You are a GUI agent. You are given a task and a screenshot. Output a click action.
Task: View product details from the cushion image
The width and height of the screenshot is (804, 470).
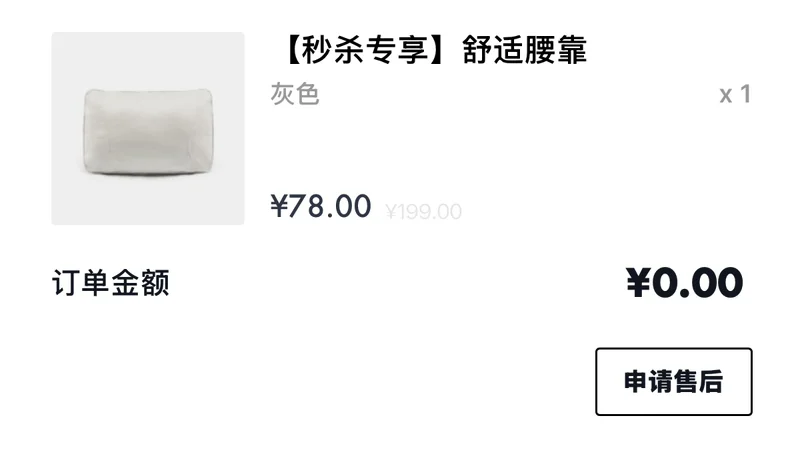[148, 128]
